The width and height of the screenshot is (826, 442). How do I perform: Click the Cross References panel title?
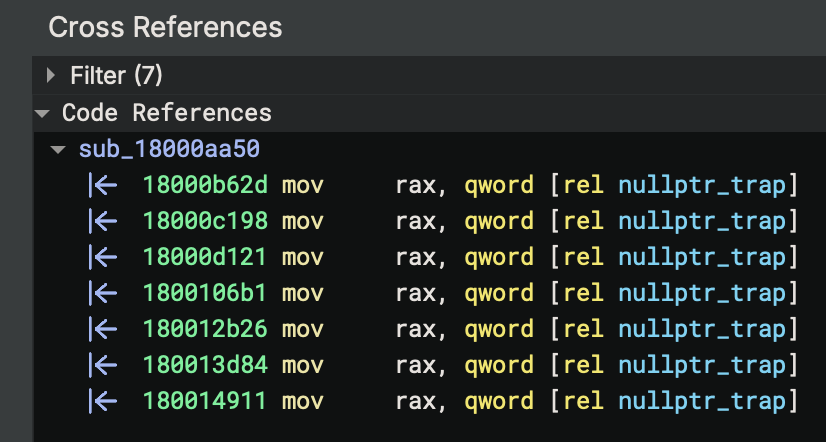(x=165, y=27)
